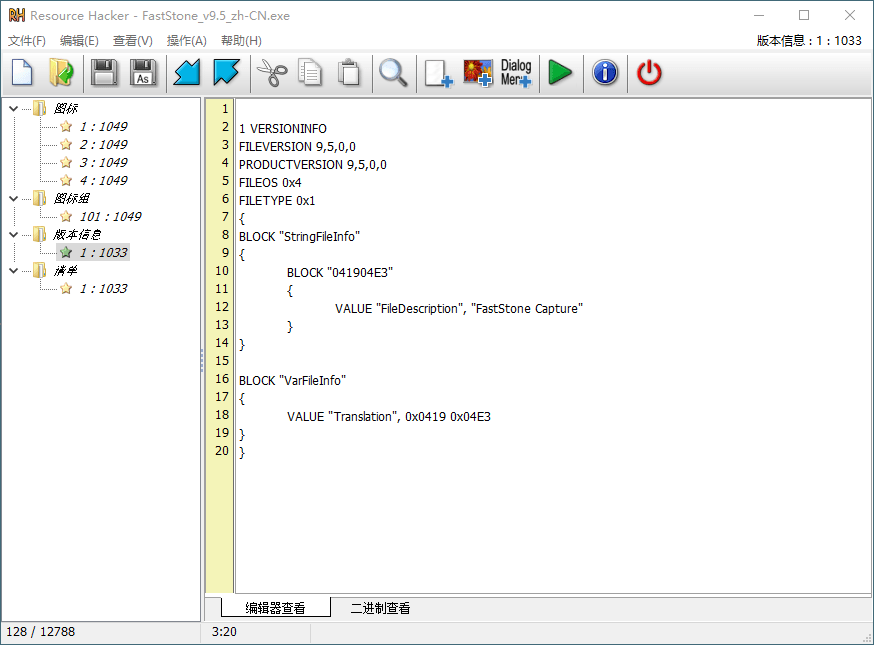Click the 1 VERSIONINFO line
Screen dimensions: 874x645
point(283,129)
